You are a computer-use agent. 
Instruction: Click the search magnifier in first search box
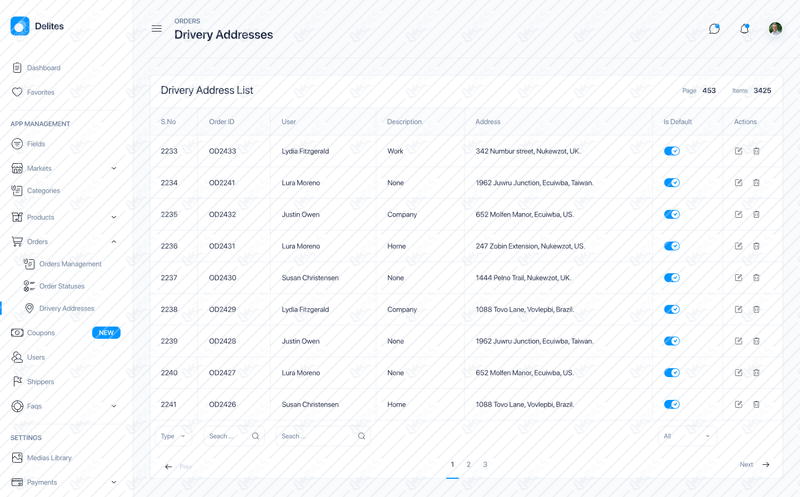pos(256,436)
